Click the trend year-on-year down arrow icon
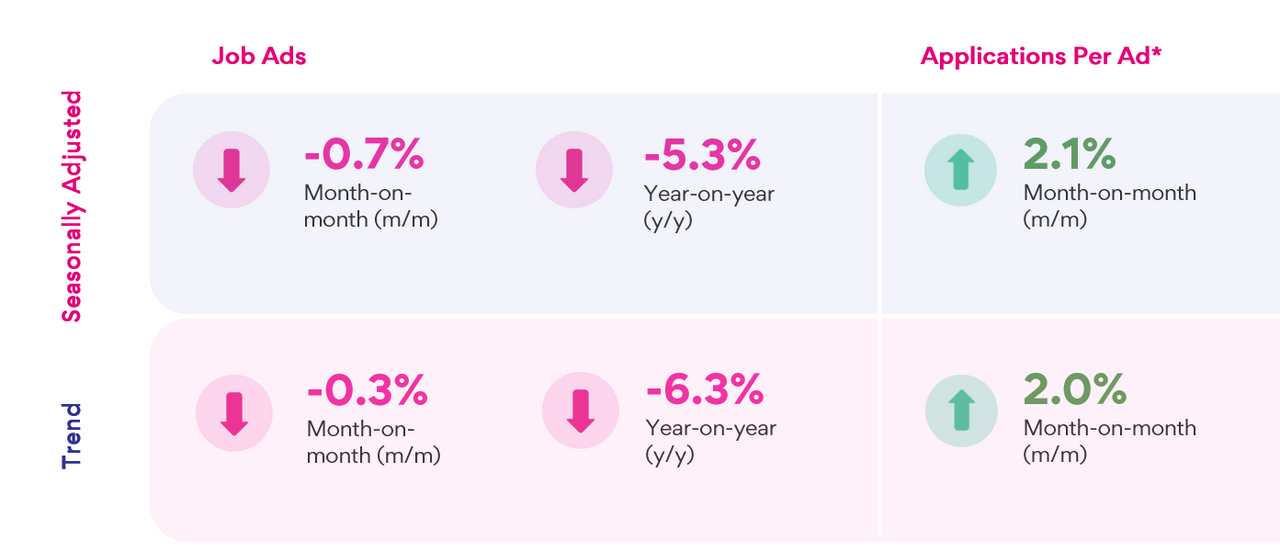Screen dimensions: 1280x549 pos(579,413)
